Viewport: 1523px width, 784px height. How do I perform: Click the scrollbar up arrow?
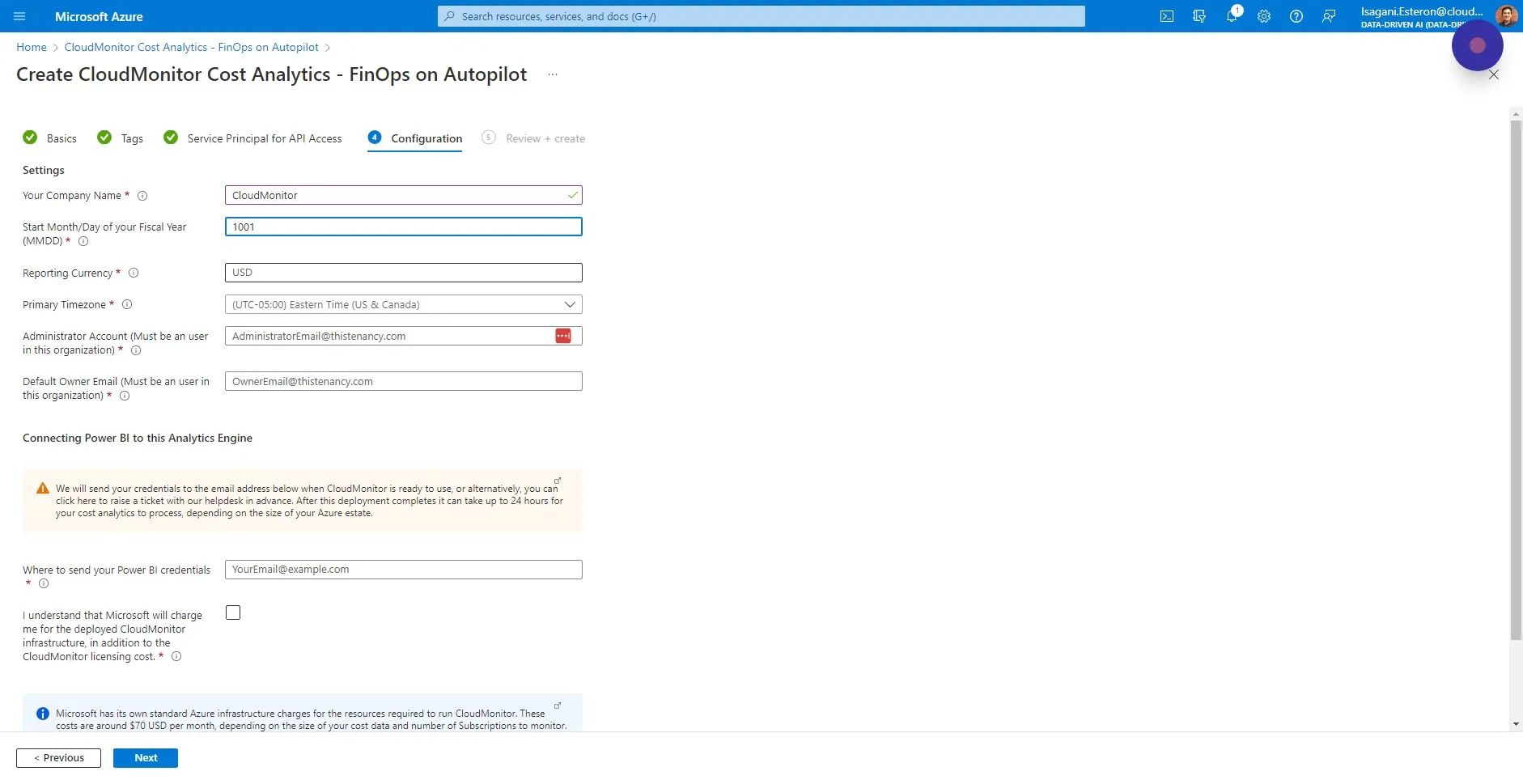click(x=1517, y=115)
